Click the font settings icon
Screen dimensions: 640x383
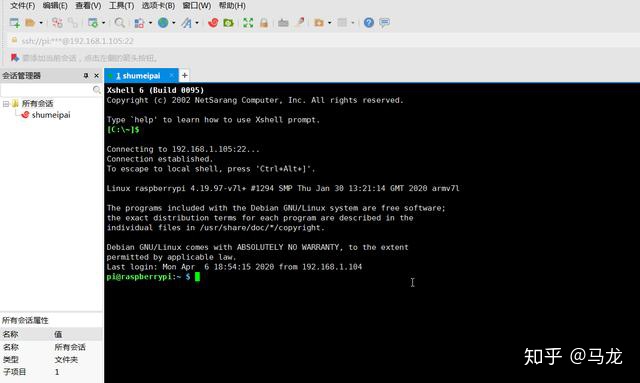coord(186,23)
